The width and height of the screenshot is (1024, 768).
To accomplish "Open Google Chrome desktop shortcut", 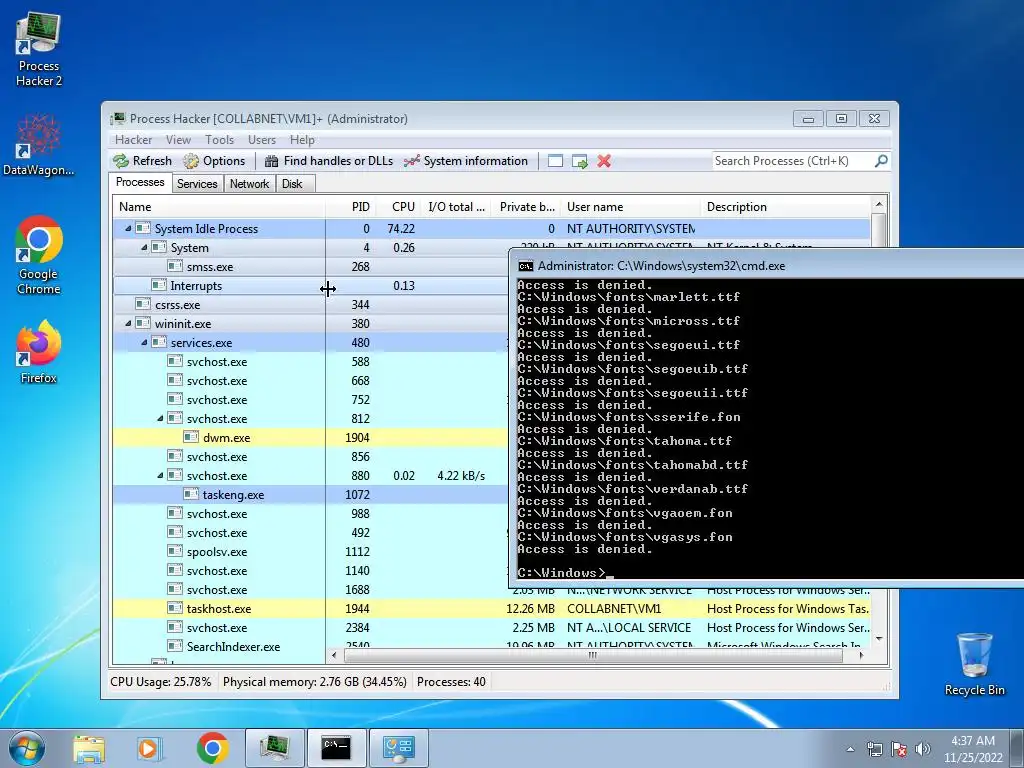I will (x=39, y=255).
